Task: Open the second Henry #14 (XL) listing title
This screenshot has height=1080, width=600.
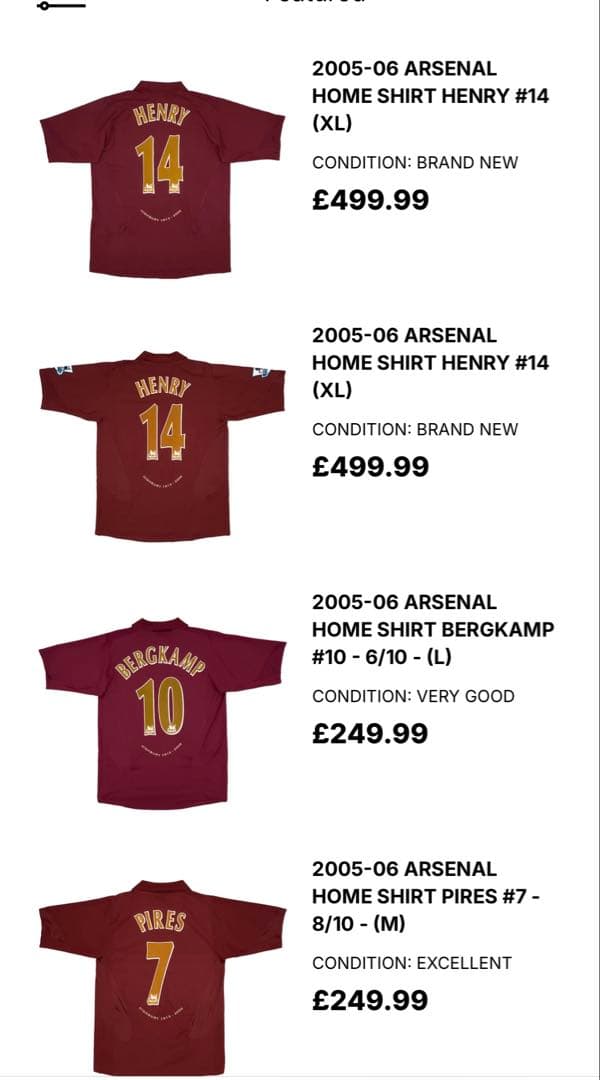Action: pyautogui.click(x=430, y=362)
